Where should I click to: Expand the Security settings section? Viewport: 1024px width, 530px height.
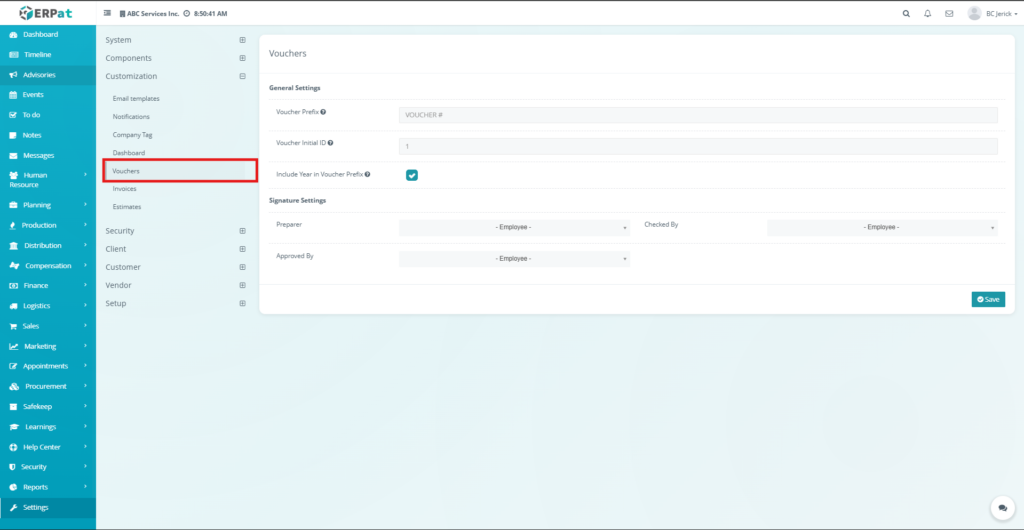point(242,231)
